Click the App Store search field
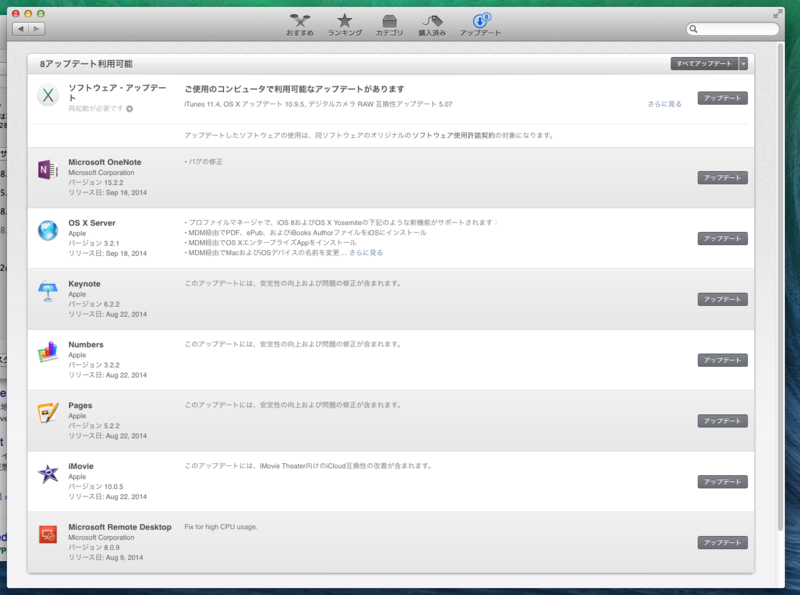Viewport: 800px width, 595px height. (732, 29)
